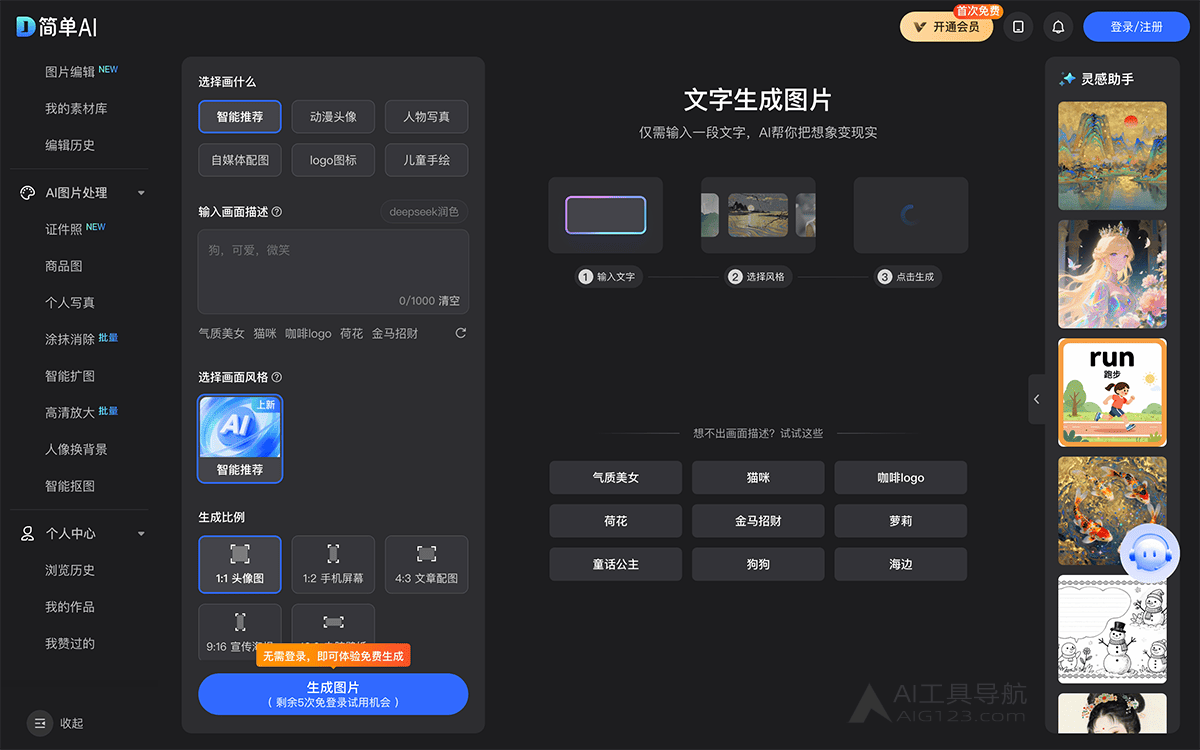
Task: Open 涂抹消除 in the sidebar
Action: 70,340
